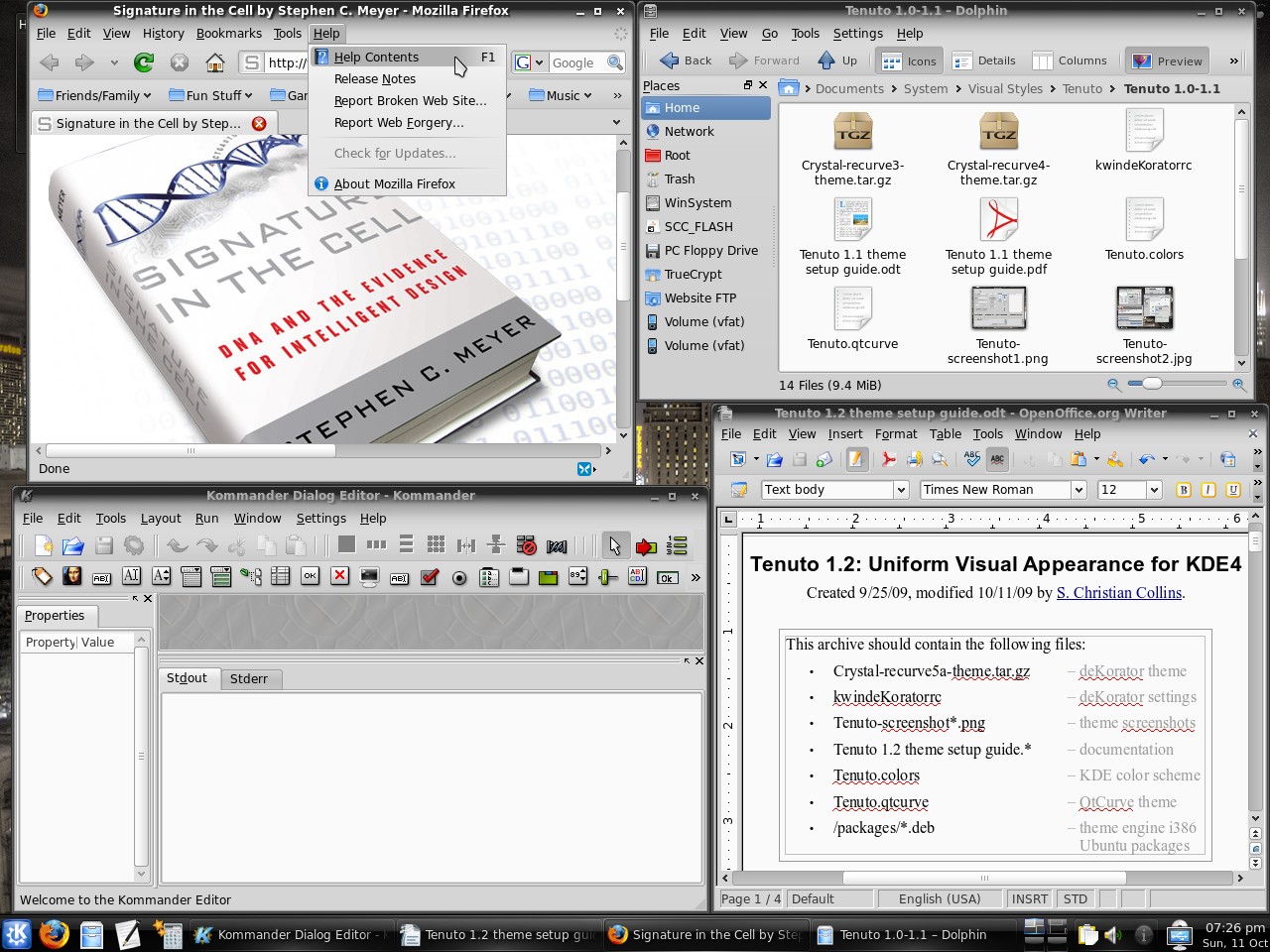Select Tenuto-screenshot1.png thumbnail in Dolphin
This screenshot has height=952, width=1270.
[998, 307]
